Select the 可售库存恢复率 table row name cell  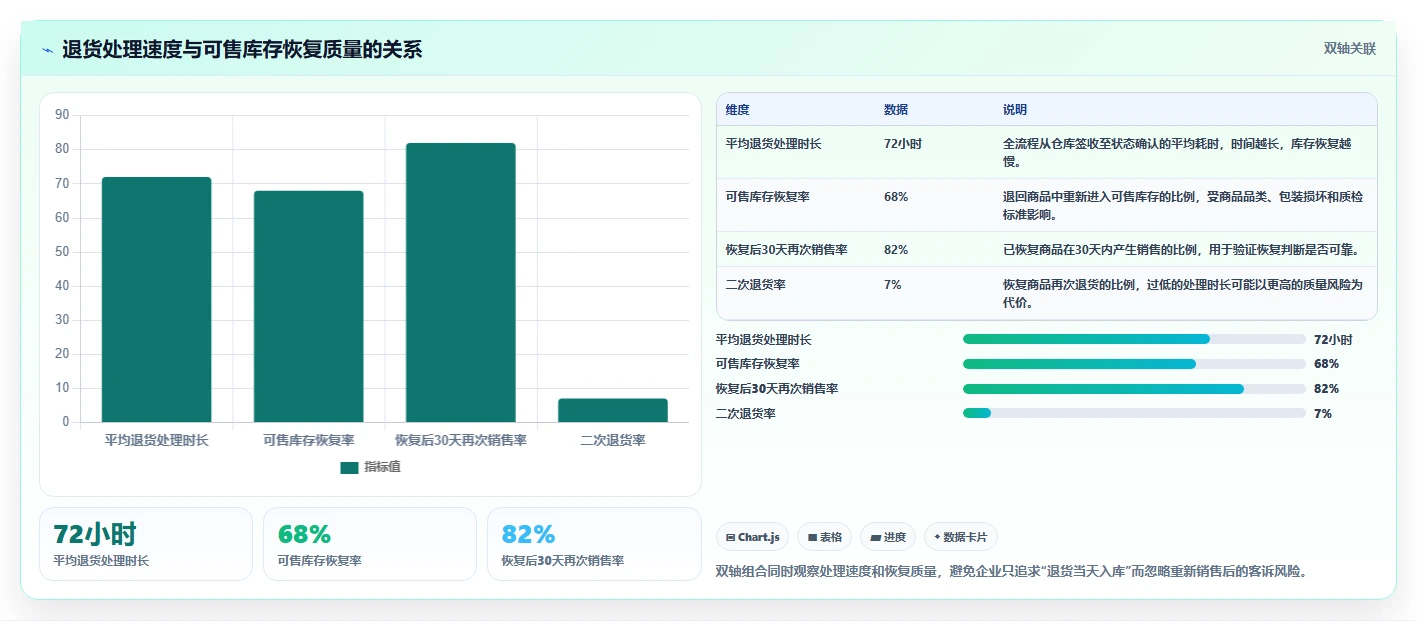pos(768,197)
